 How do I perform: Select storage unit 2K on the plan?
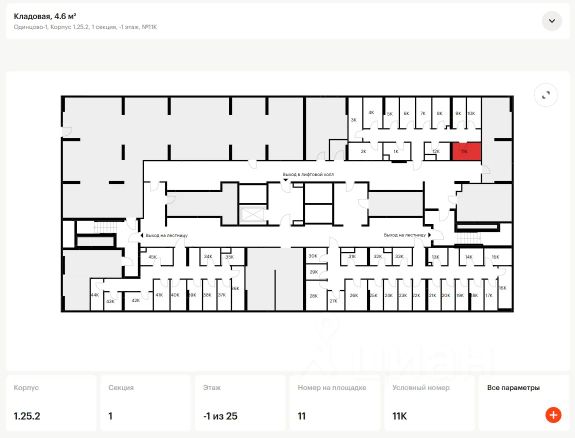363,152
